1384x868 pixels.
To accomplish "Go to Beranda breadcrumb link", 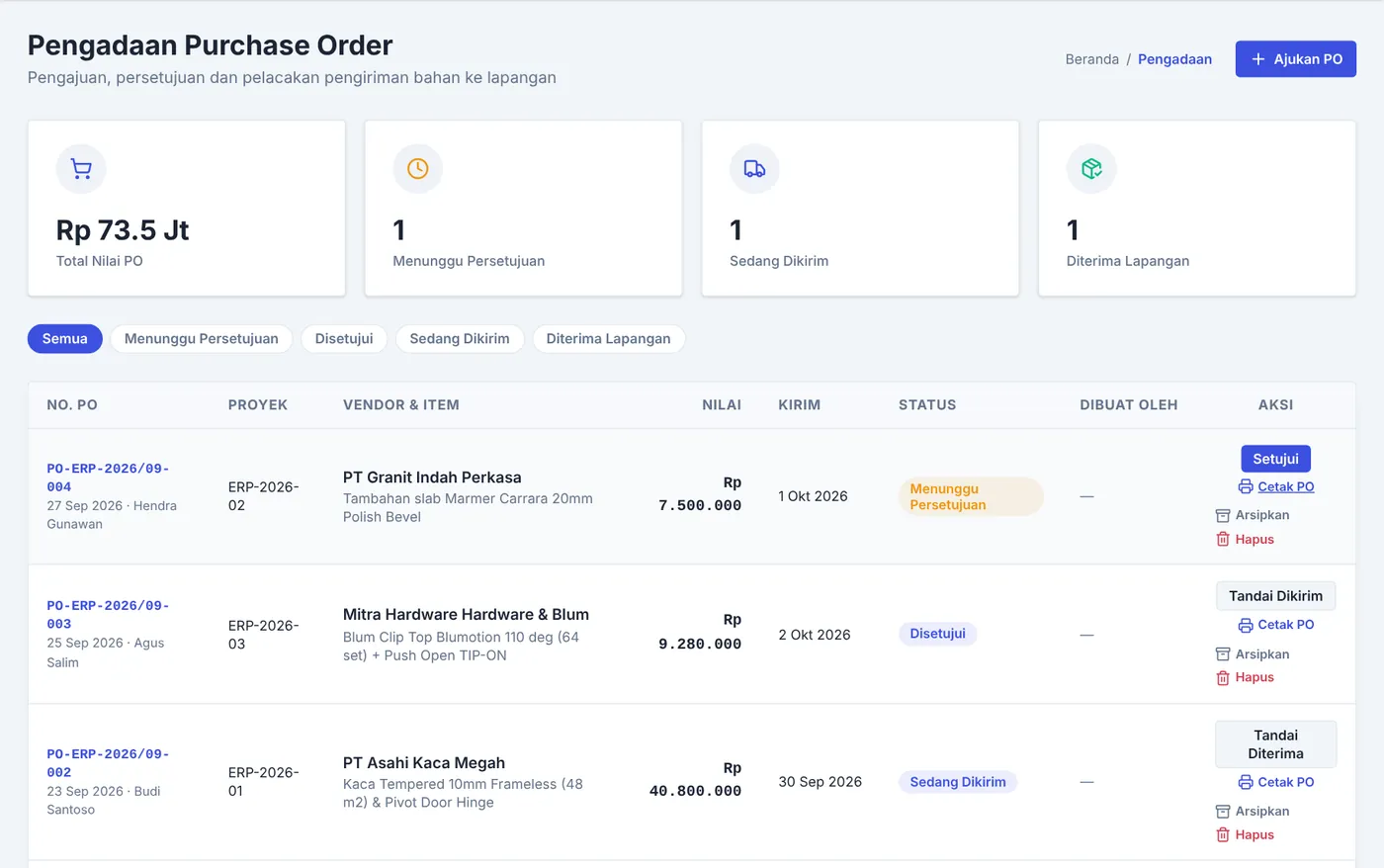I will click(1092, 59).
